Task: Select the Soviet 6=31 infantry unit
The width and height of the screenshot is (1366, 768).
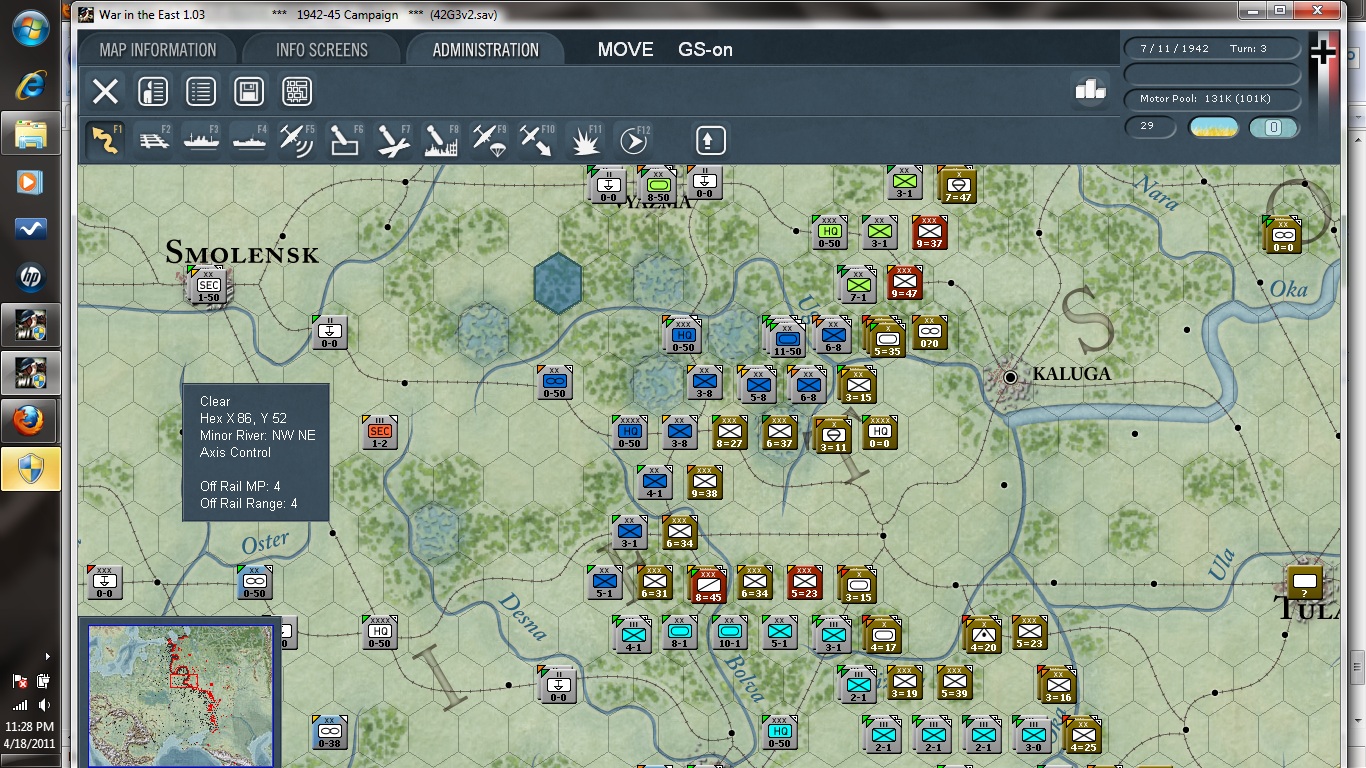Action: pos(654,582)
